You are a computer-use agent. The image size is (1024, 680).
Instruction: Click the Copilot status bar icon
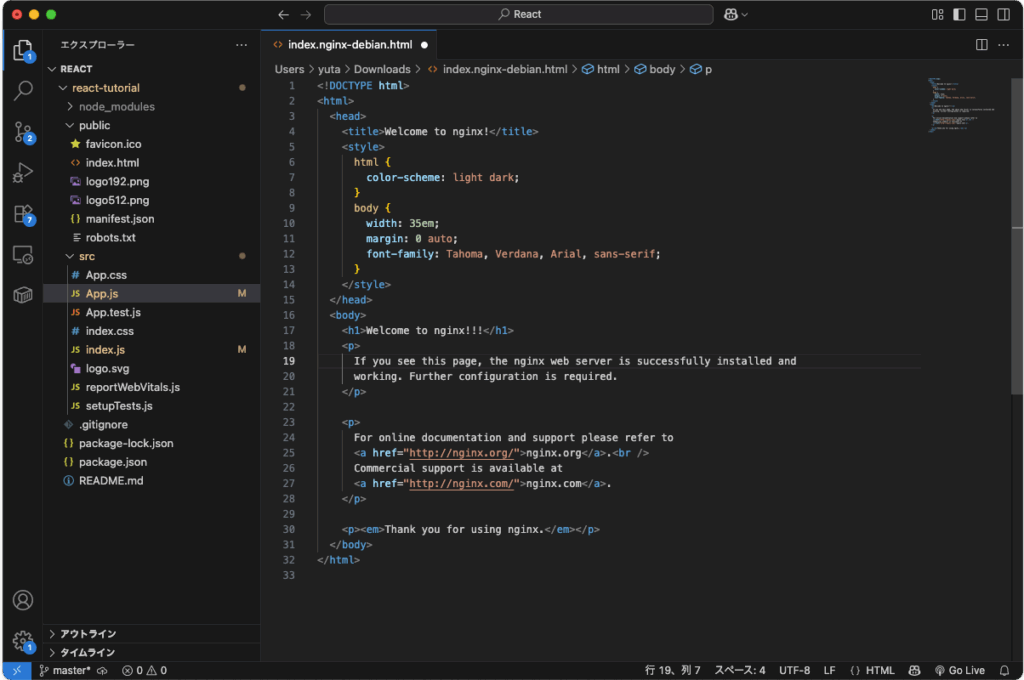click(x=914, y=670)
